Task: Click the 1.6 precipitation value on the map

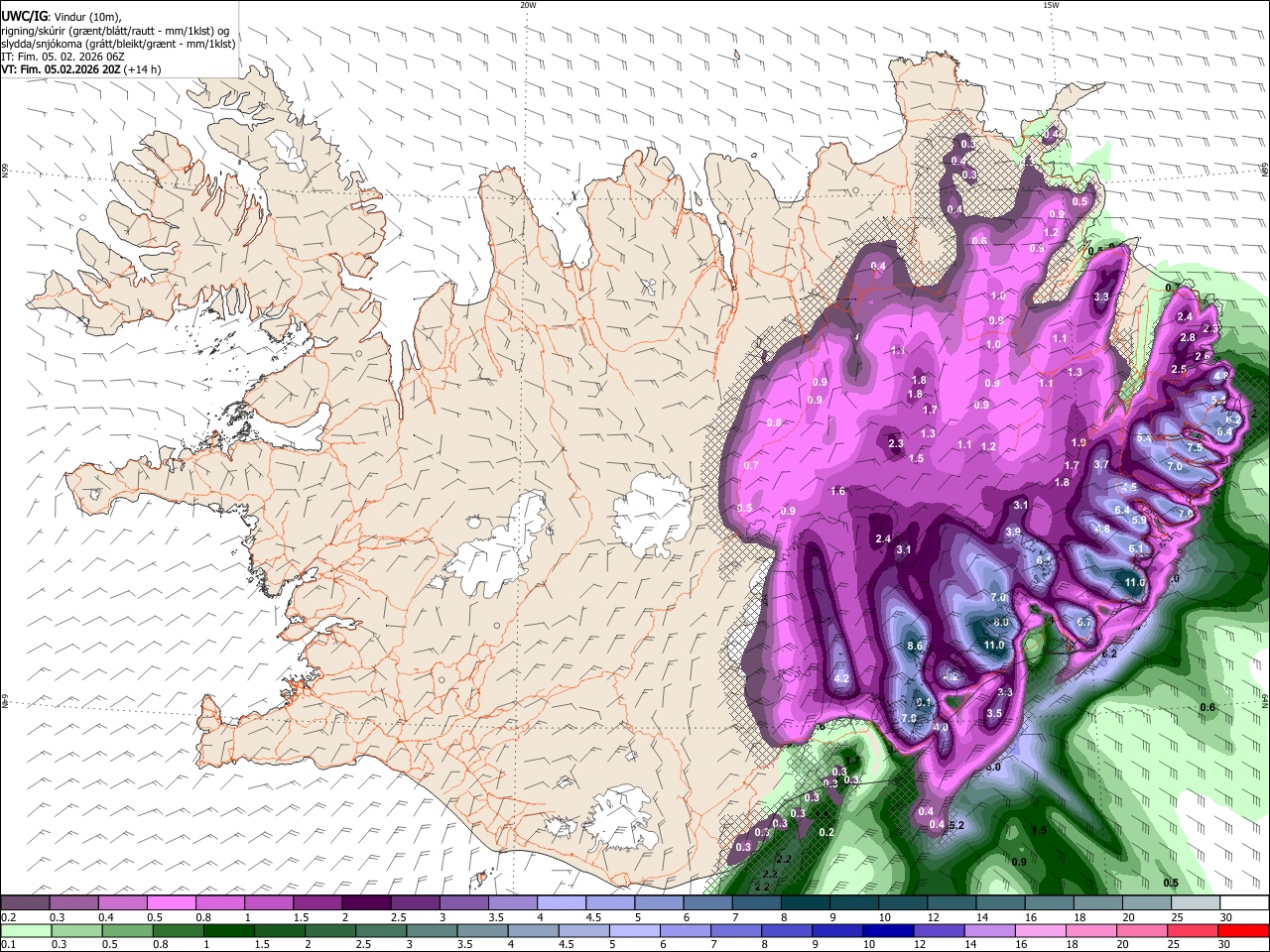Action: point(838,492)
